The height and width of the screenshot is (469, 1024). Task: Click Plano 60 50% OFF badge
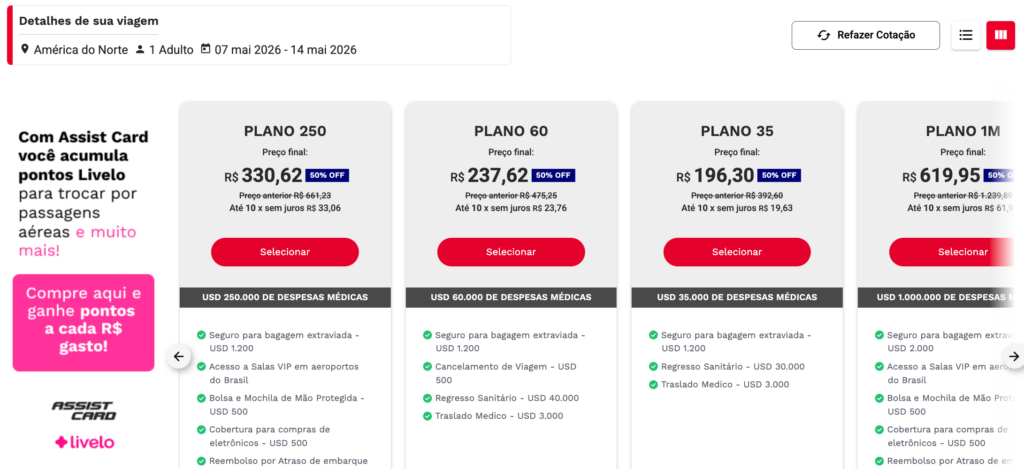[554, 175]
